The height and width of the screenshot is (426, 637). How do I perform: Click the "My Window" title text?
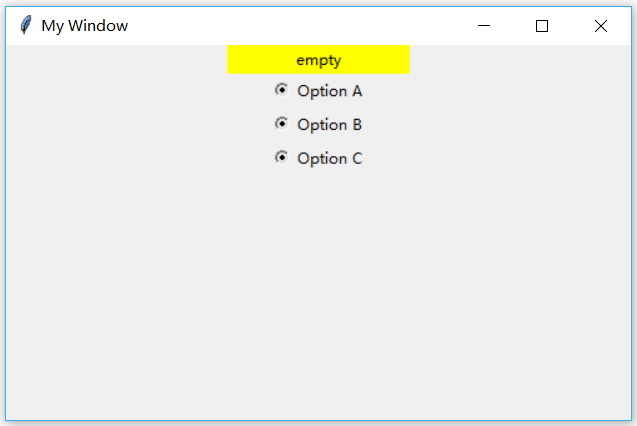coord(84,26)
